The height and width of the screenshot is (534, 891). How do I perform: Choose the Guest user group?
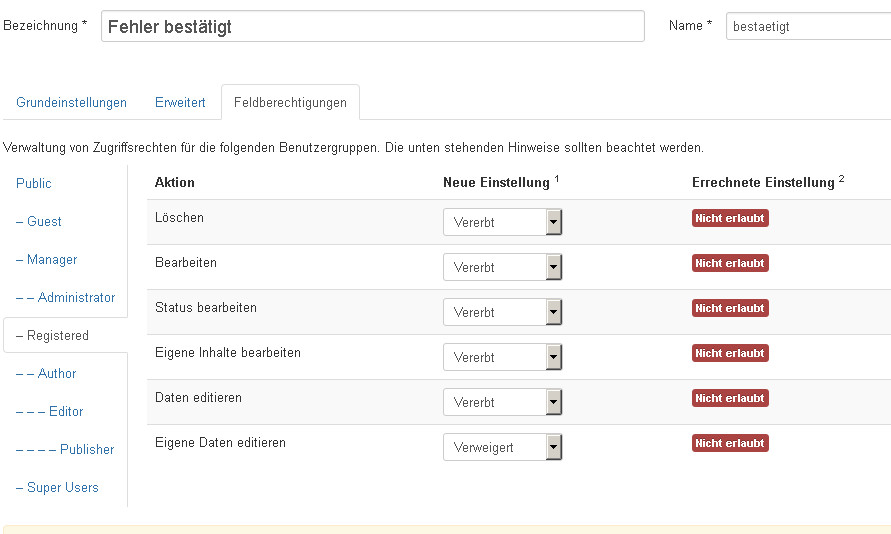(39, 222)
